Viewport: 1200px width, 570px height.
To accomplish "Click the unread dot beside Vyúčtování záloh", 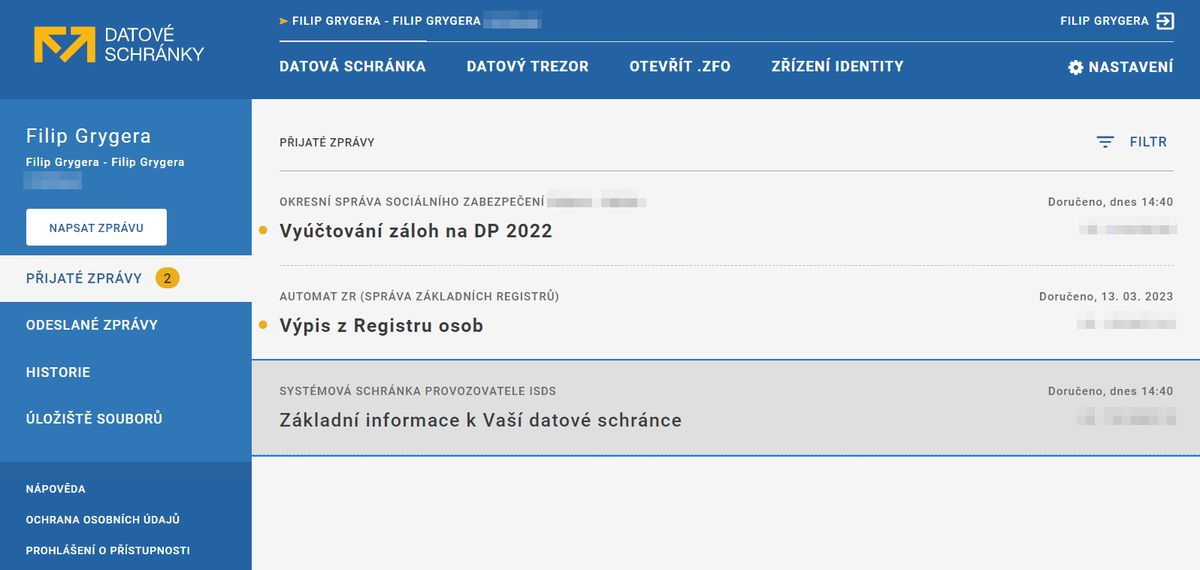I will click(x=263, y=231).
